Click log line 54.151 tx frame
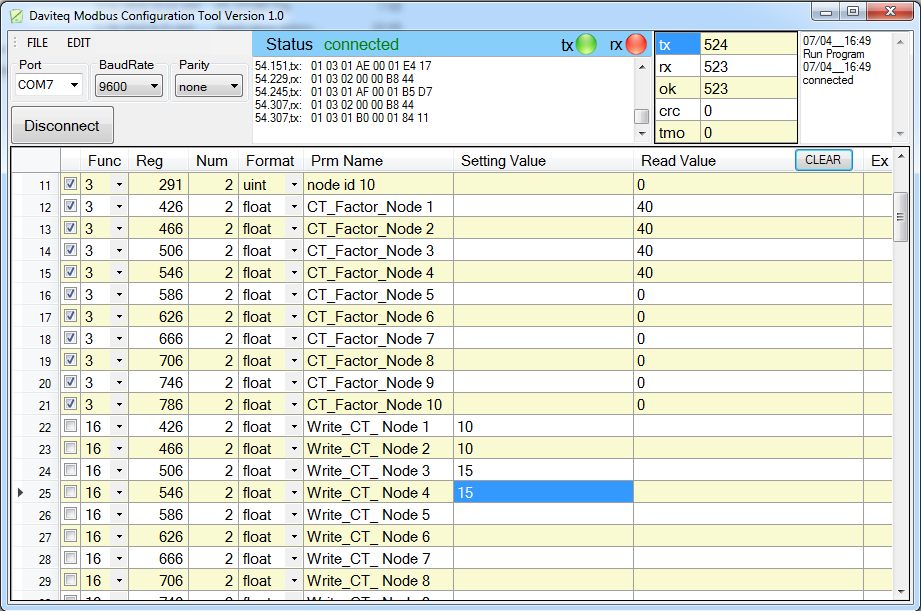The width and height of the screenshot is (921, 611). tap(343, 66)
